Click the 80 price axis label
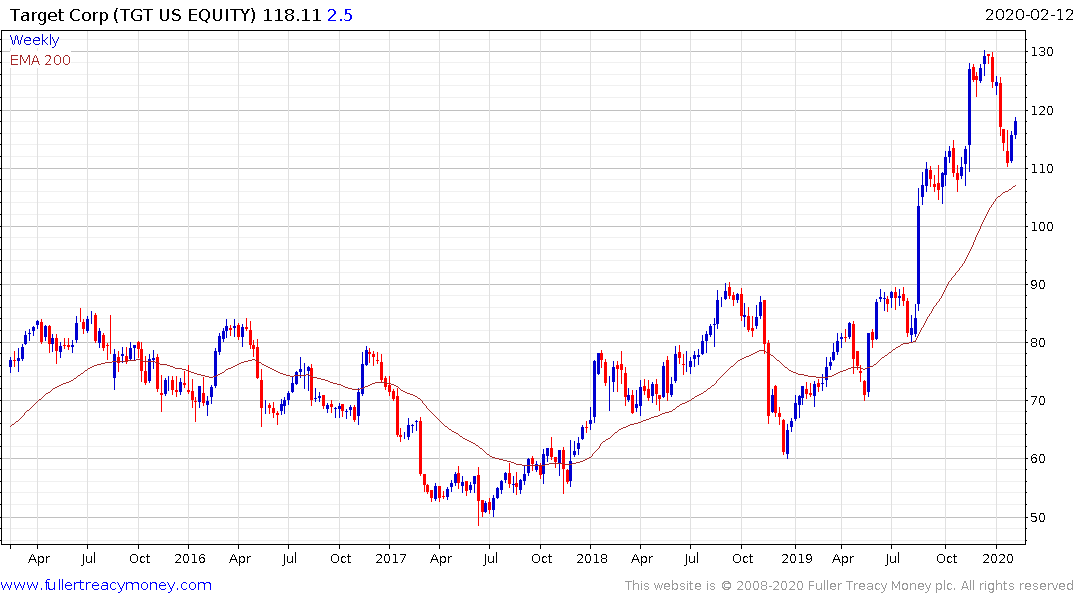Viewport: 1075px width, 600px height. click(1038, 343)
